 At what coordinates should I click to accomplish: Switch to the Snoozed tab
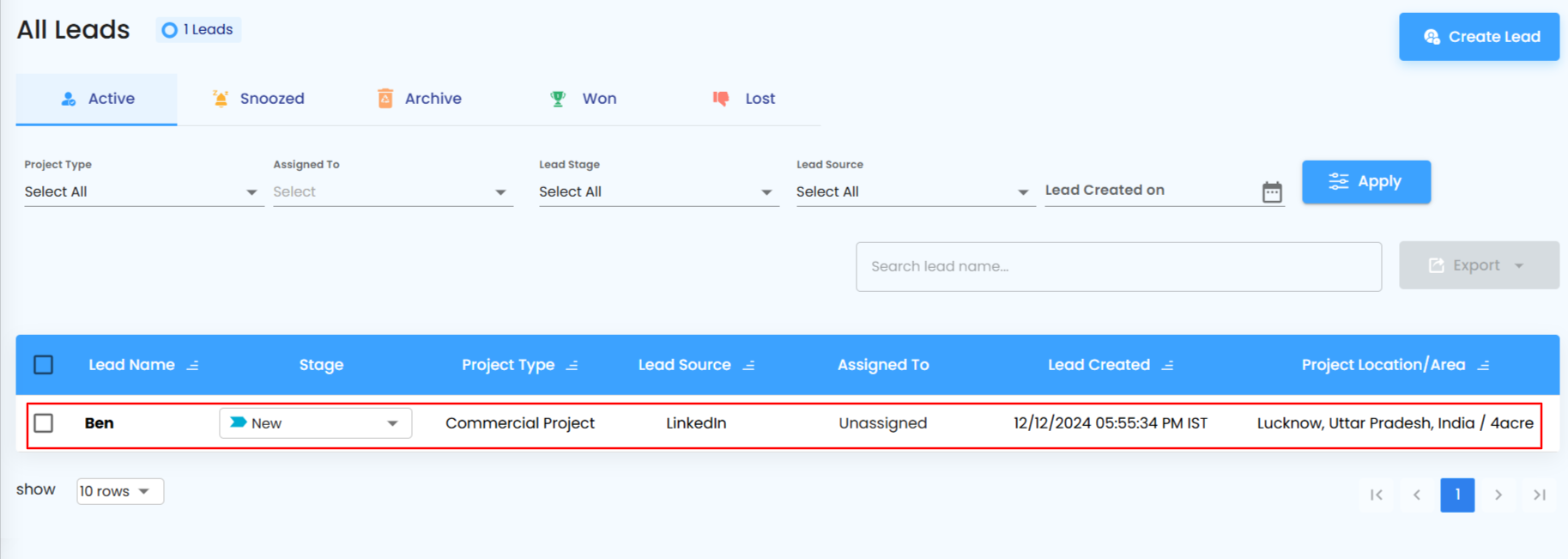[x=259, y=99]
